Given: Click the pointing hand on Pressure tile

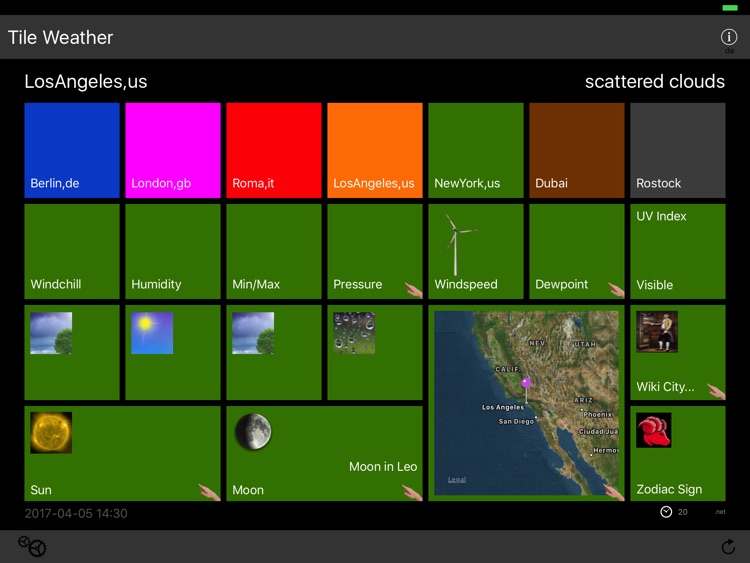Looking at the screenshot, I should click(413, 290).
